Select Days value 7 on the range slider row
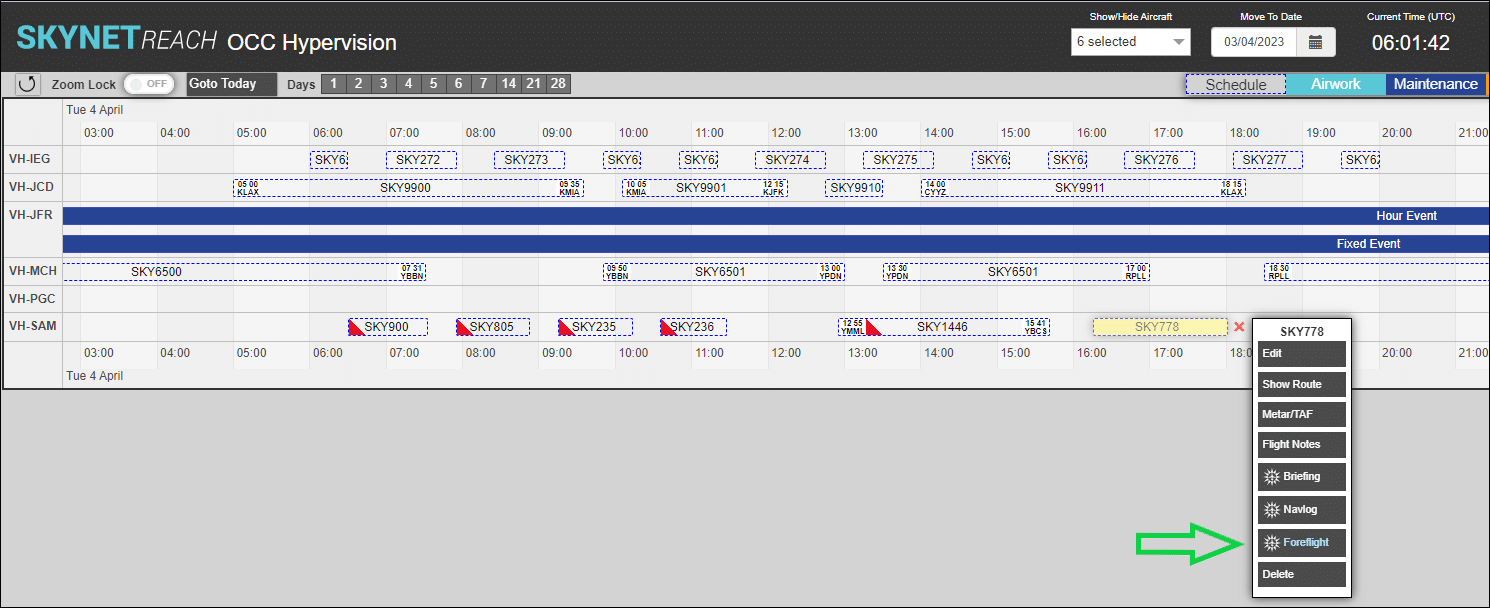 (483, 84)
